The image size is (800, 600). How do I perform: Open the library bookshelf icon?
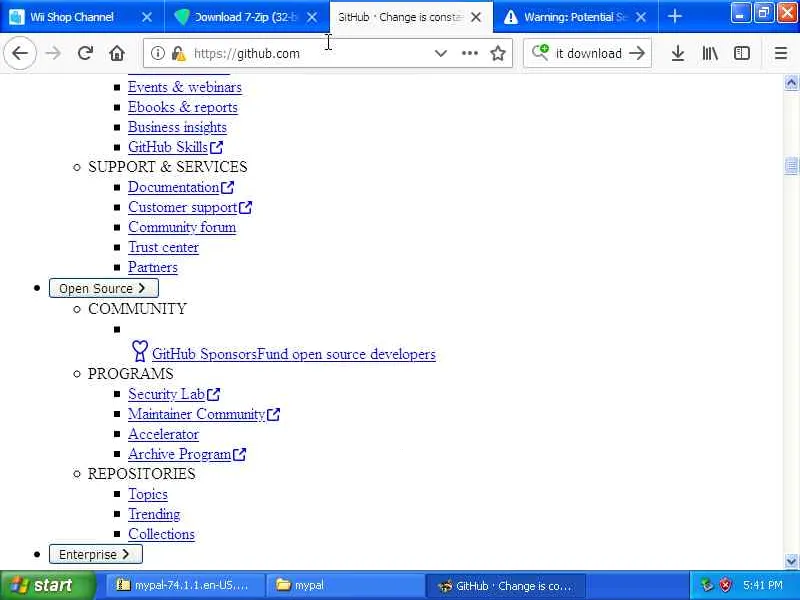(x=710, y=53)
